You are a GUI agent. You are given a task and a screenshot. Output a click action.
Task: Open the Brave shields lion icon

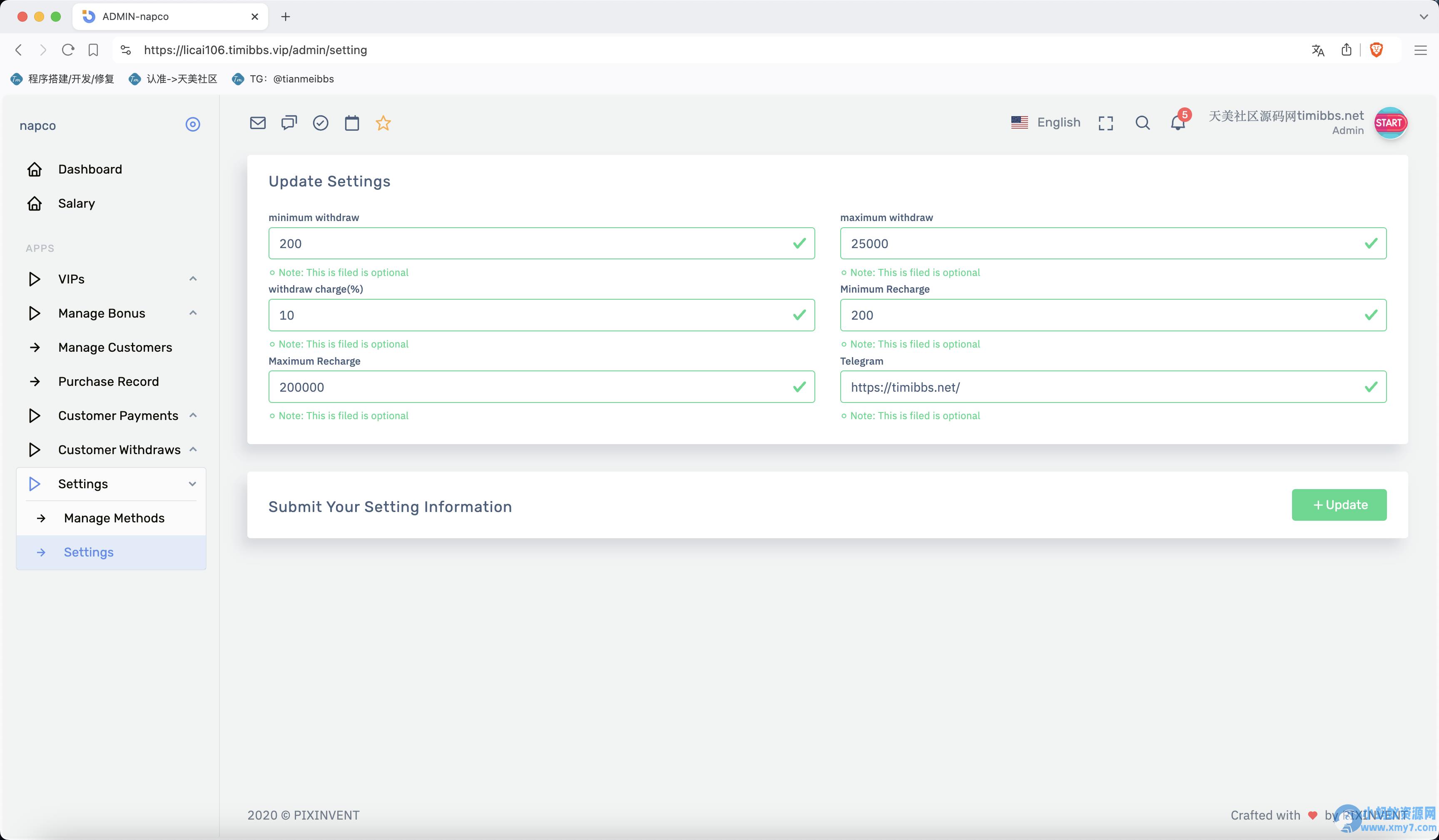1377,50
